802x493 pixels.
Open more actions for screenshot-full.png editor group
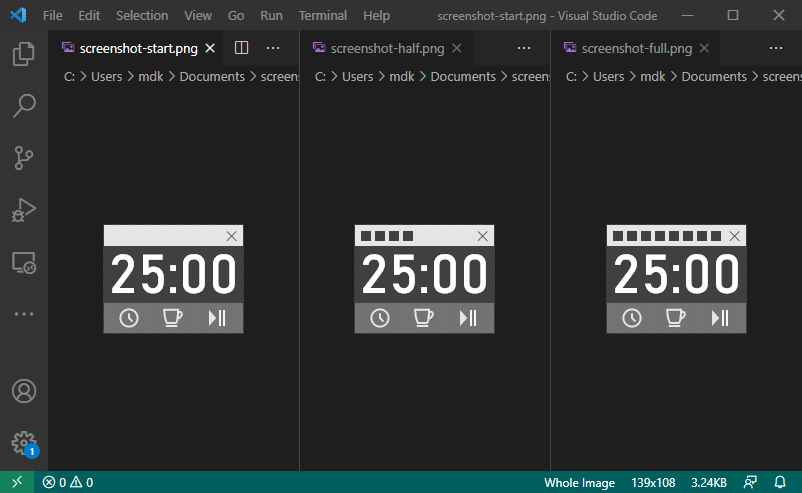pyautogui.click(x=776, y=48)
